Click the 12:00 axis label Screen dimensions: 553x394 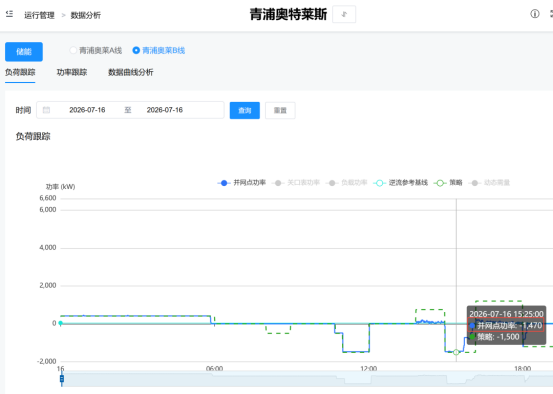(369, 368)
